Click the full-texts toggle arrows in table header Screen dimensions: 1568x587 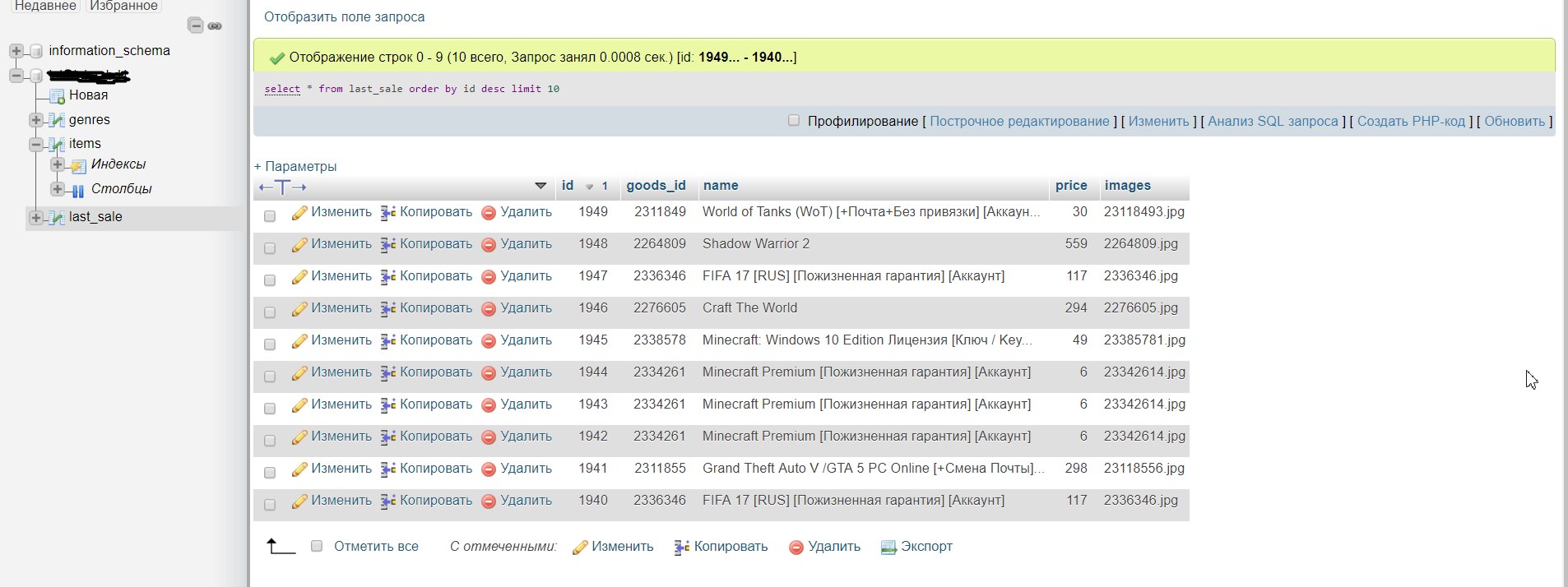(x=282, y=187)
